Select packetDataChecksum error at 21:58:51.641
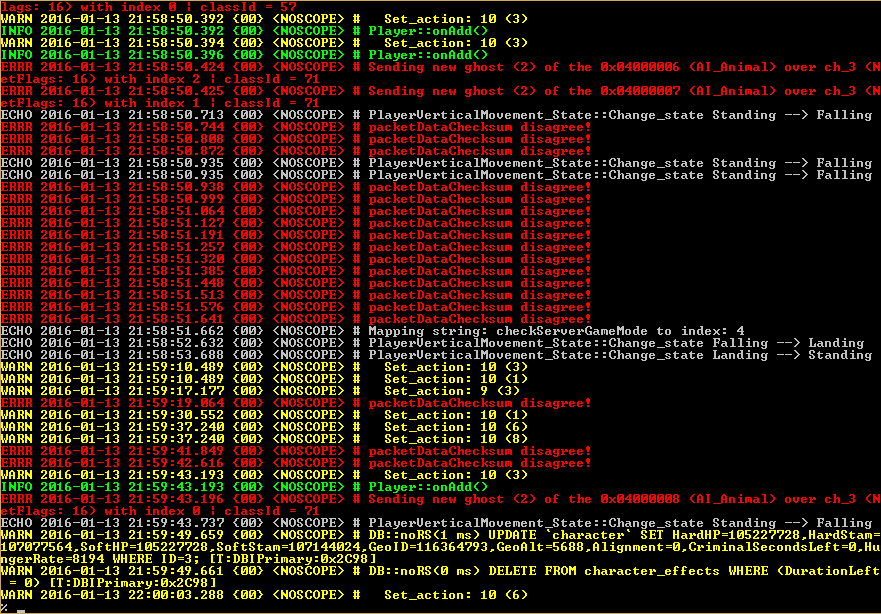Screen dimensions: 881x614 point(296,319)
